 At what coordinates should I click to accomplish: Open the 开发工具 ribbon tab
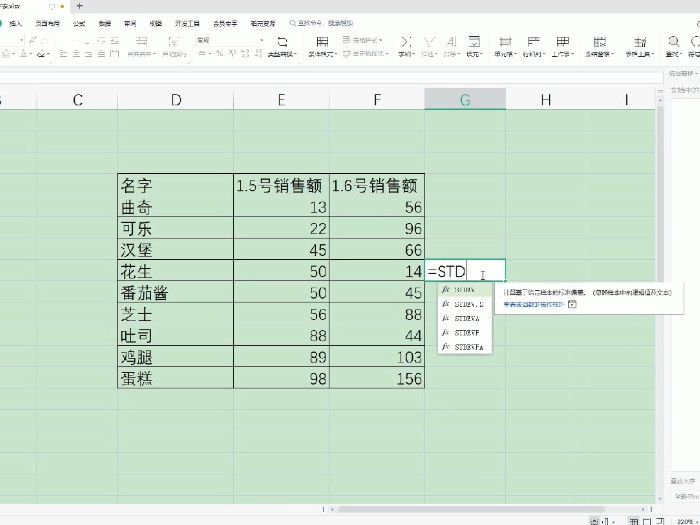pos(187,23)
